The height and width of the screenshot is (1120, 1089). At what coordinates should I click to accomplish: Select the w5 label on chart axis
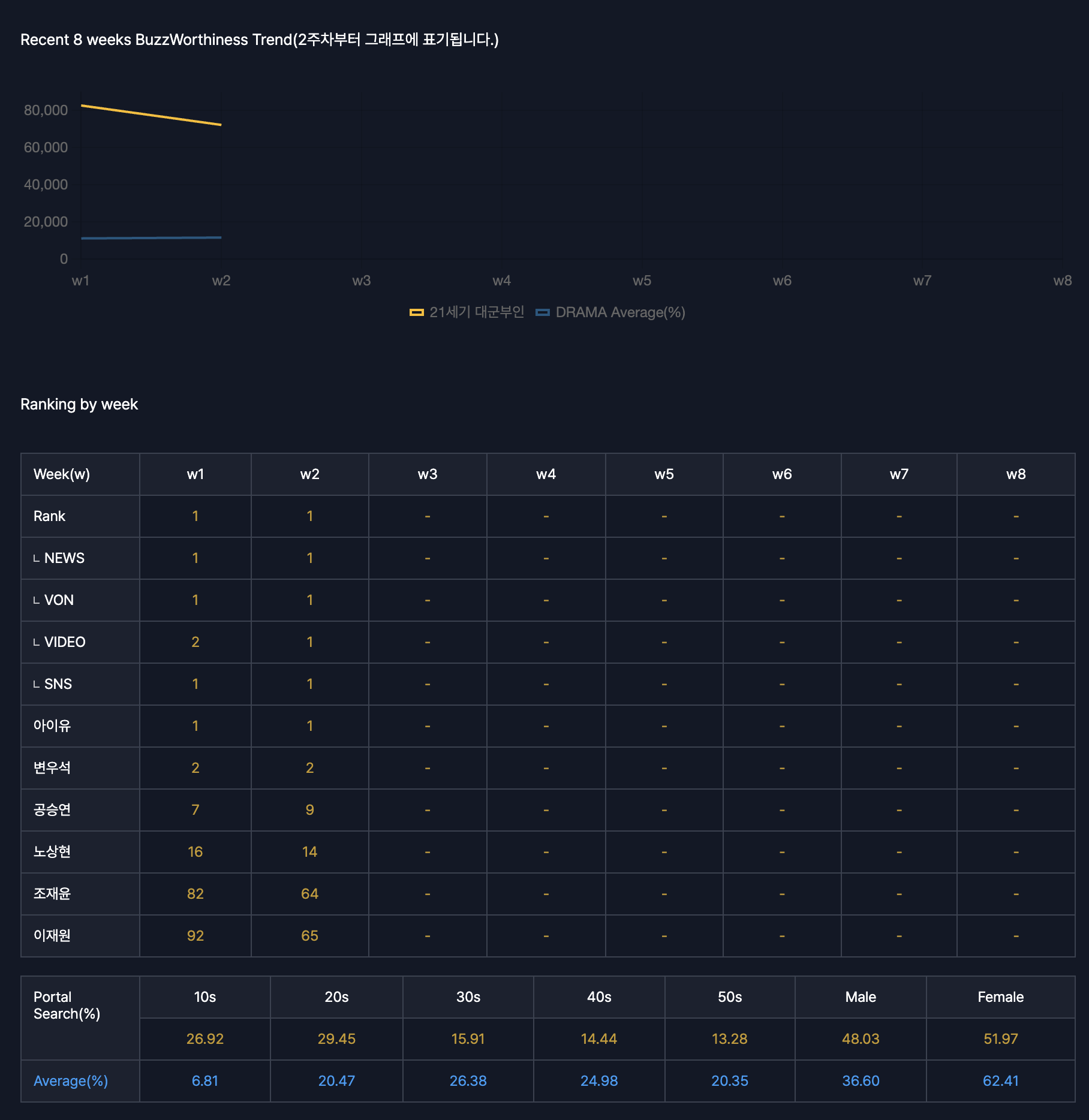(x=642, y=281)
